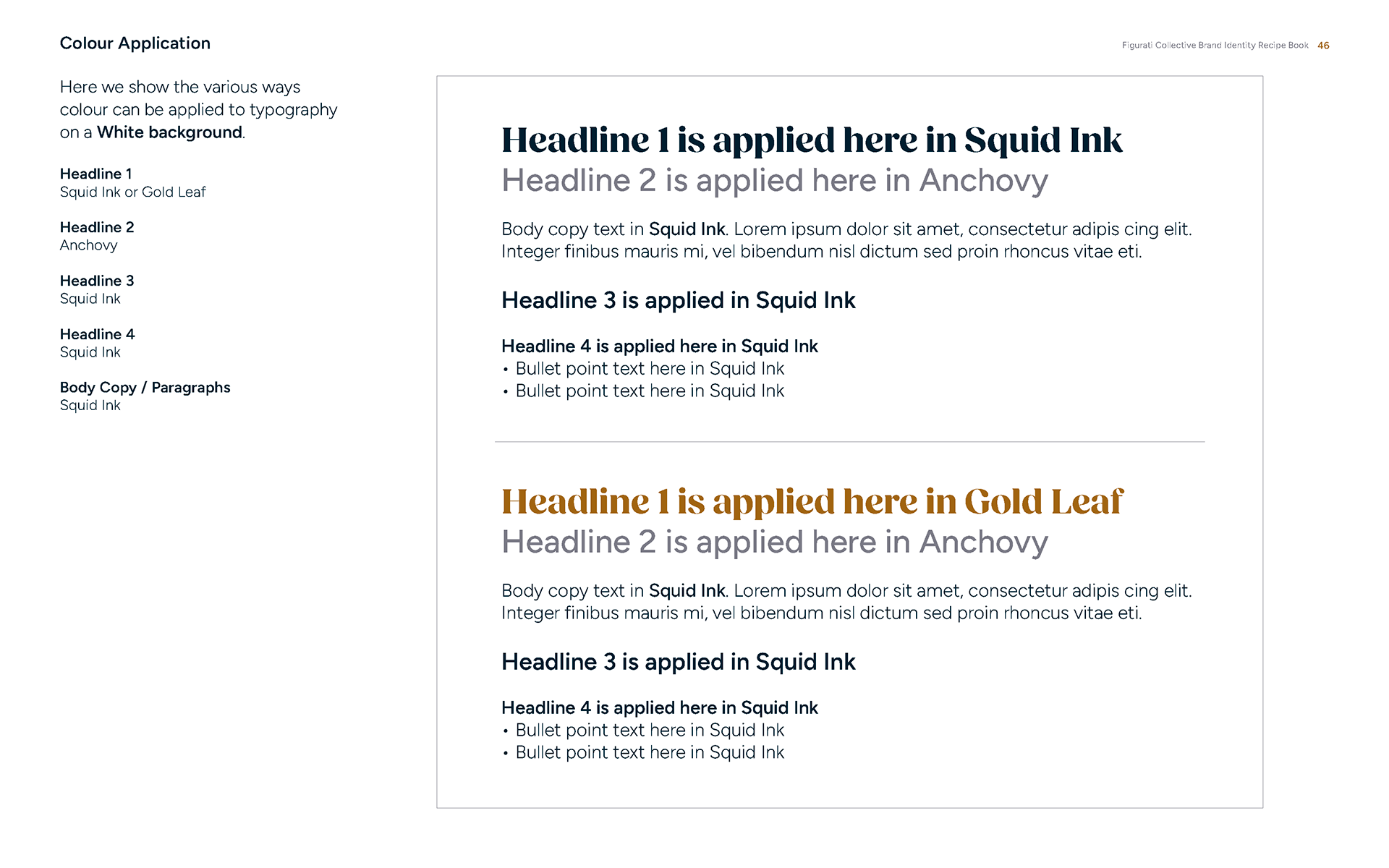Click the Squid Ink or Gold Leaf text

(132, 192)
